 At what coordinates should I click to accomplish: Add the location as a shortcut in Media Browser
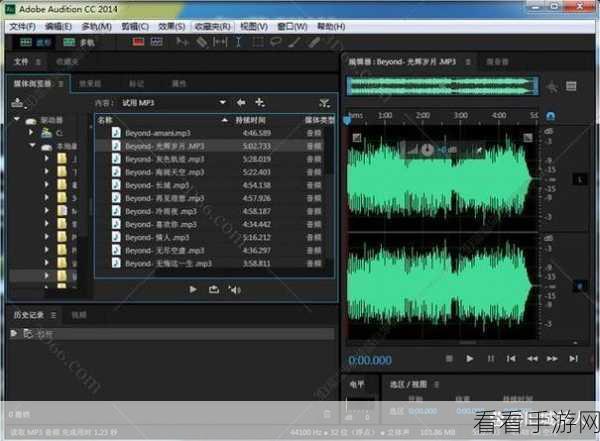260,103
